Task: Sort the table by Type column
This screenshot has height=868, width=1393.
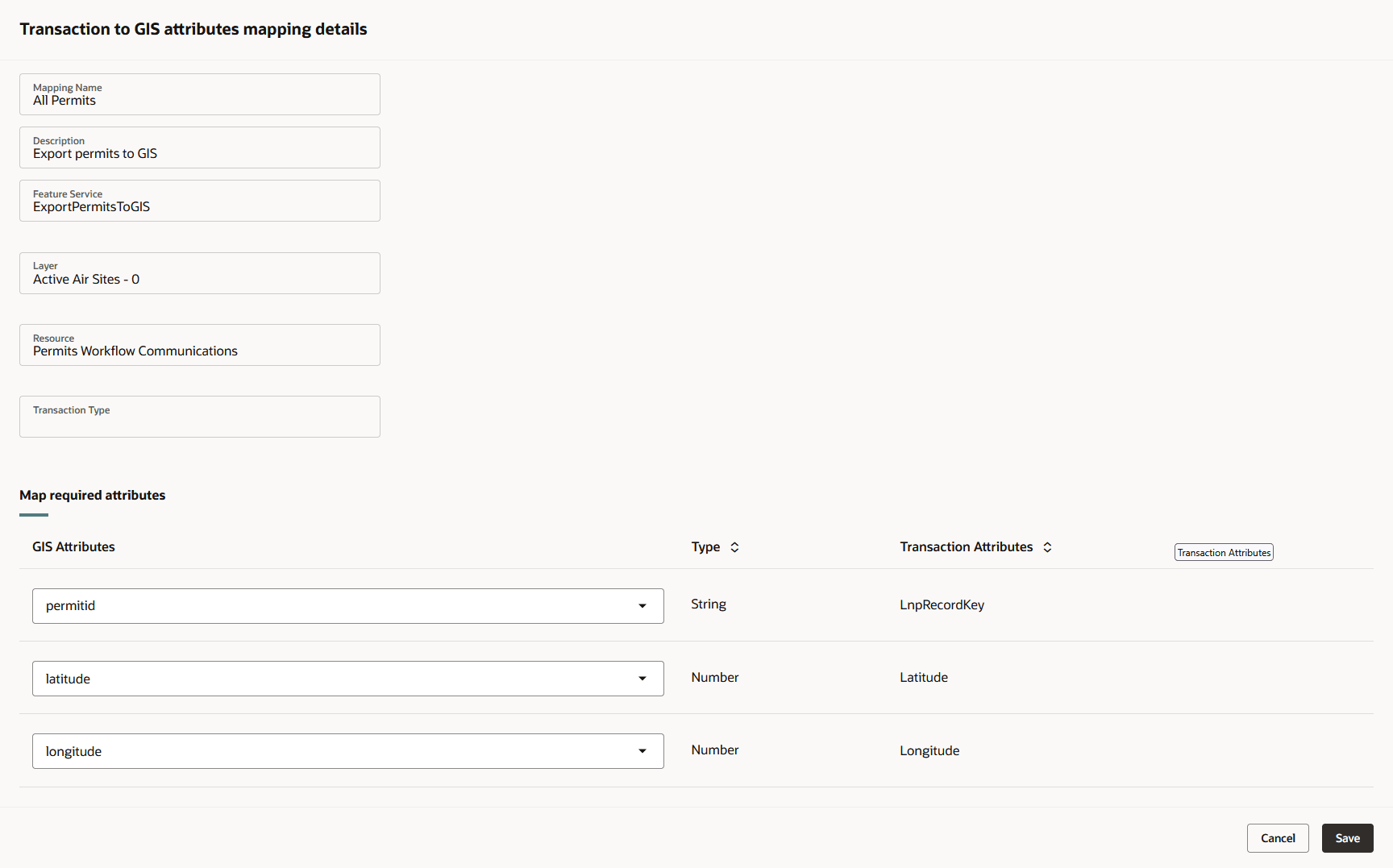Action: [734, 547]
